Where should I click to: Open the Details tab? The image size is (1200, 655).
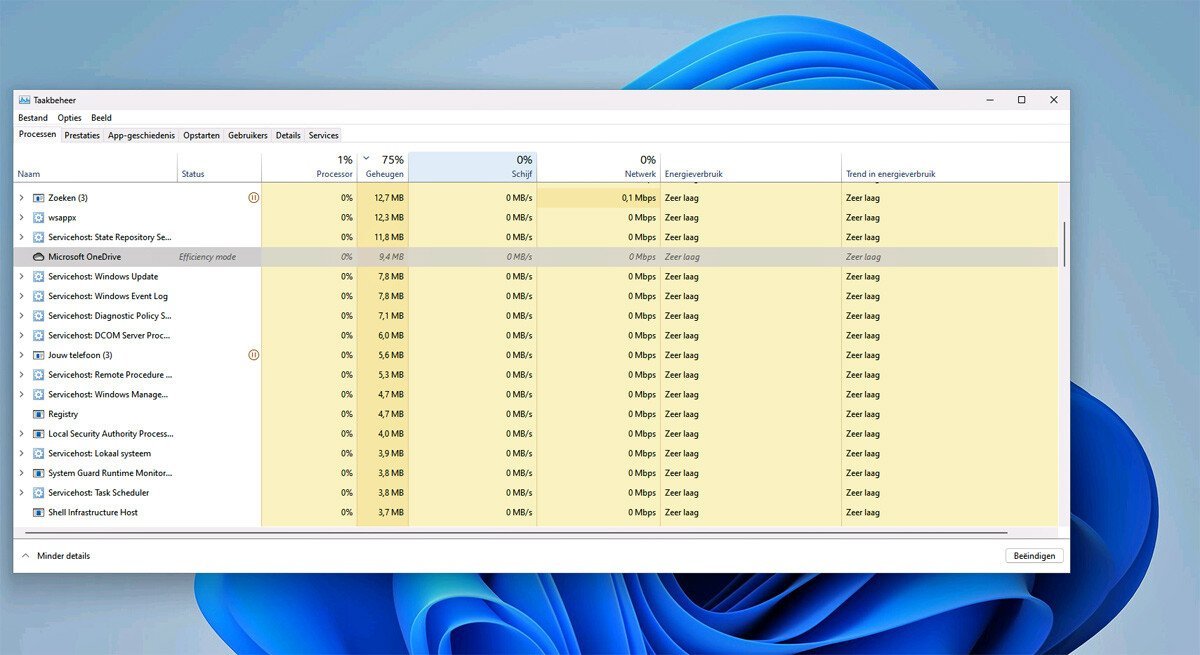(x=288, y=135)
